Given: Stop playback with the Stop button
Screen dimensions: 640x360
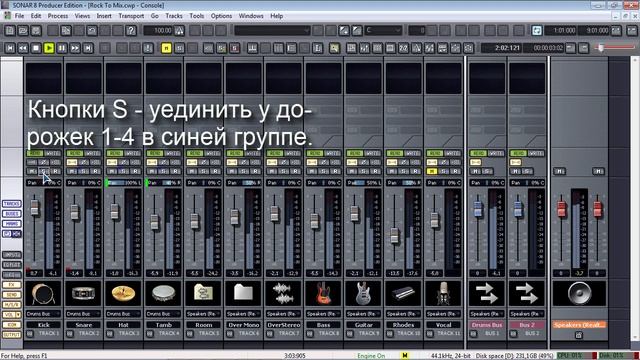Looking at the screenshot, I should [36, 48].
